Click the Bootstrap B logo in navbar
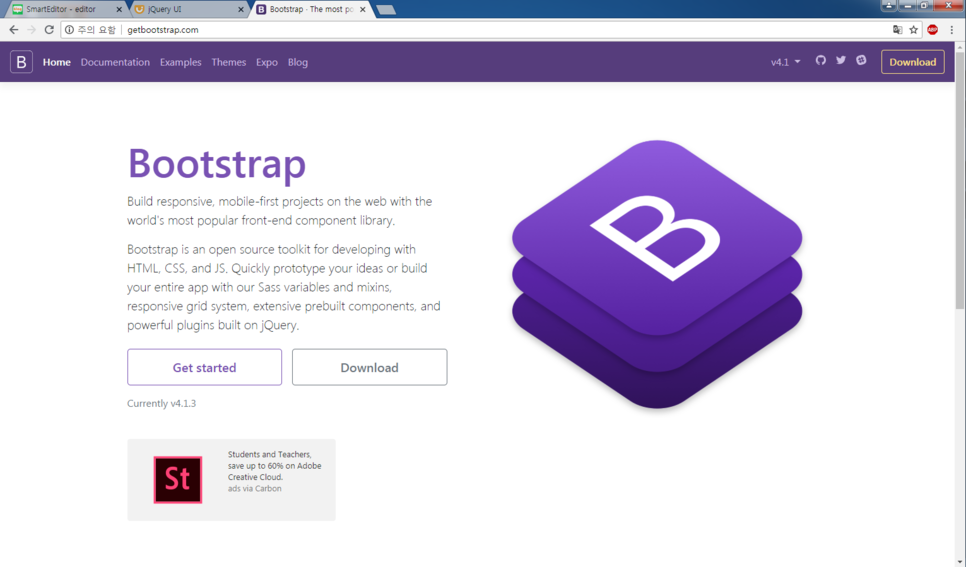The width and height of the screenshot is (966, 567). [x=21, y=62]
